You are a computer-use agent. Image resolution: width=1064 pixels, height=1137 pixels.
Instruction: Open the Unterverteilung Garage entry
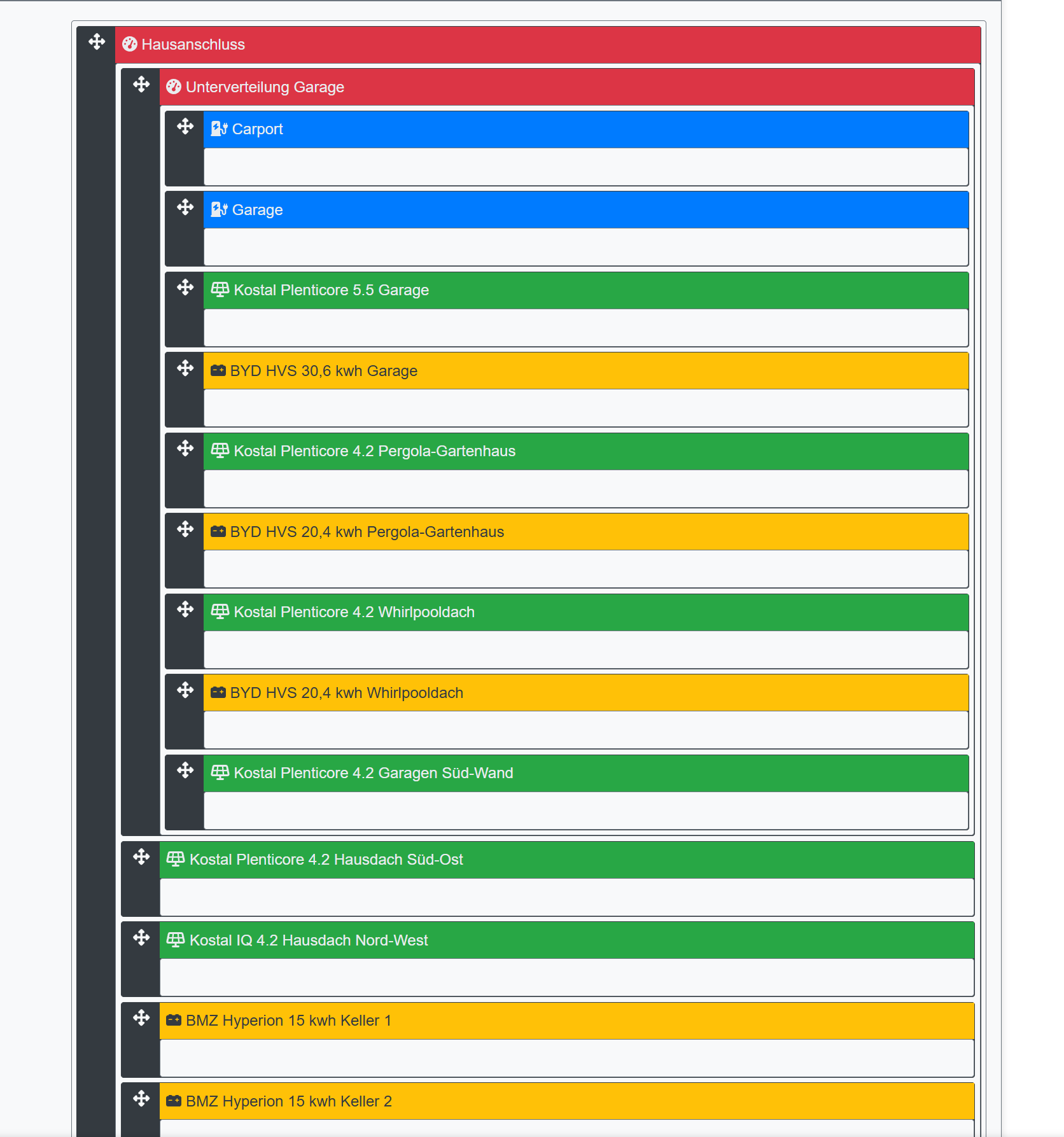coord(509,87)
